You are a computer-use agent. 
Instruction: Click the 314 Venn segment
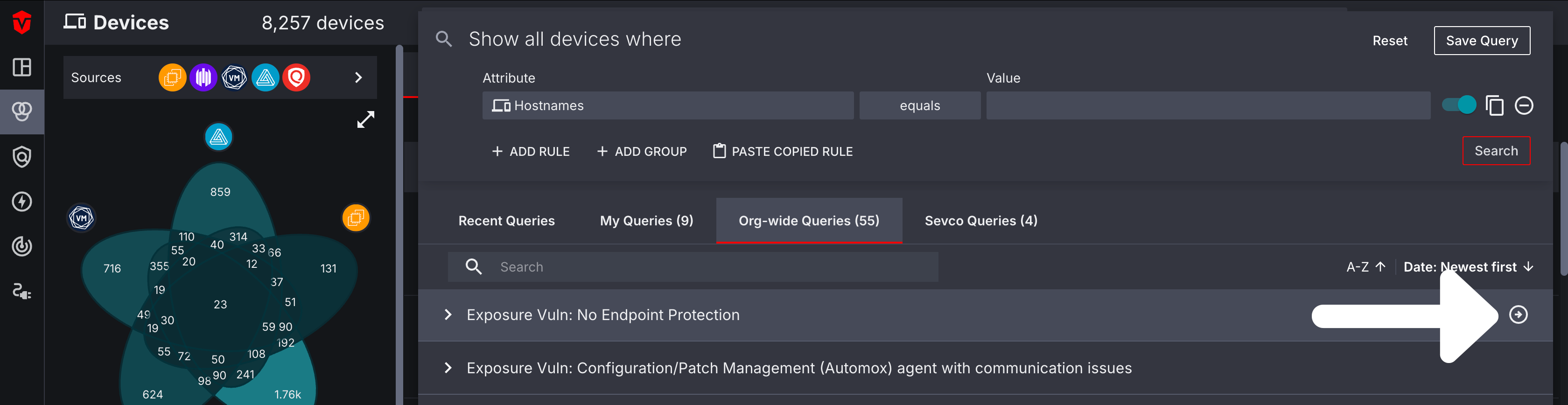[238, 237]
